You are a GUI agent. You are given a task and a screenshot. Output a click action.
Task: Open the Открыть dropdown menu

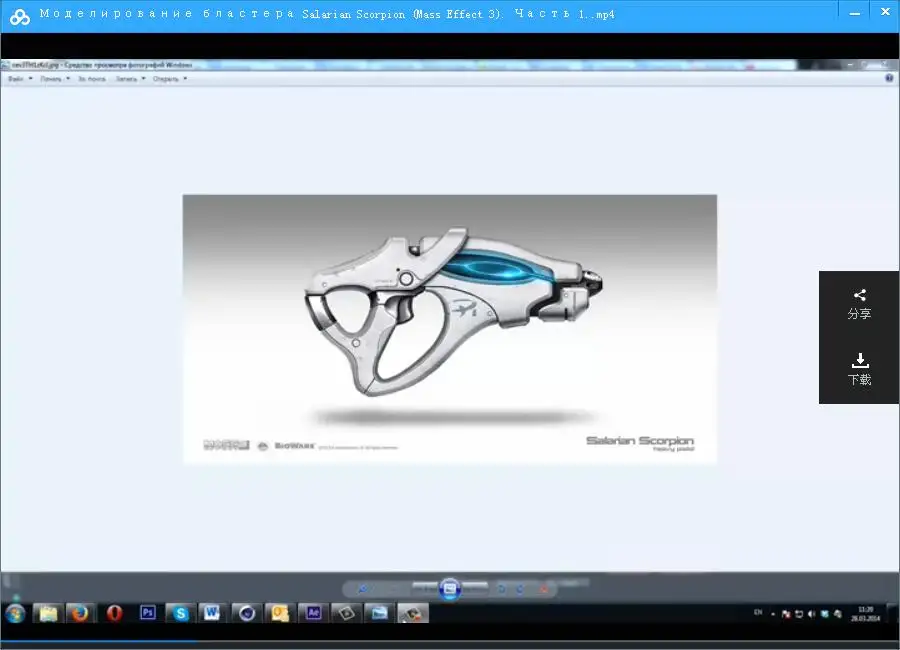[x=170, y=79]
